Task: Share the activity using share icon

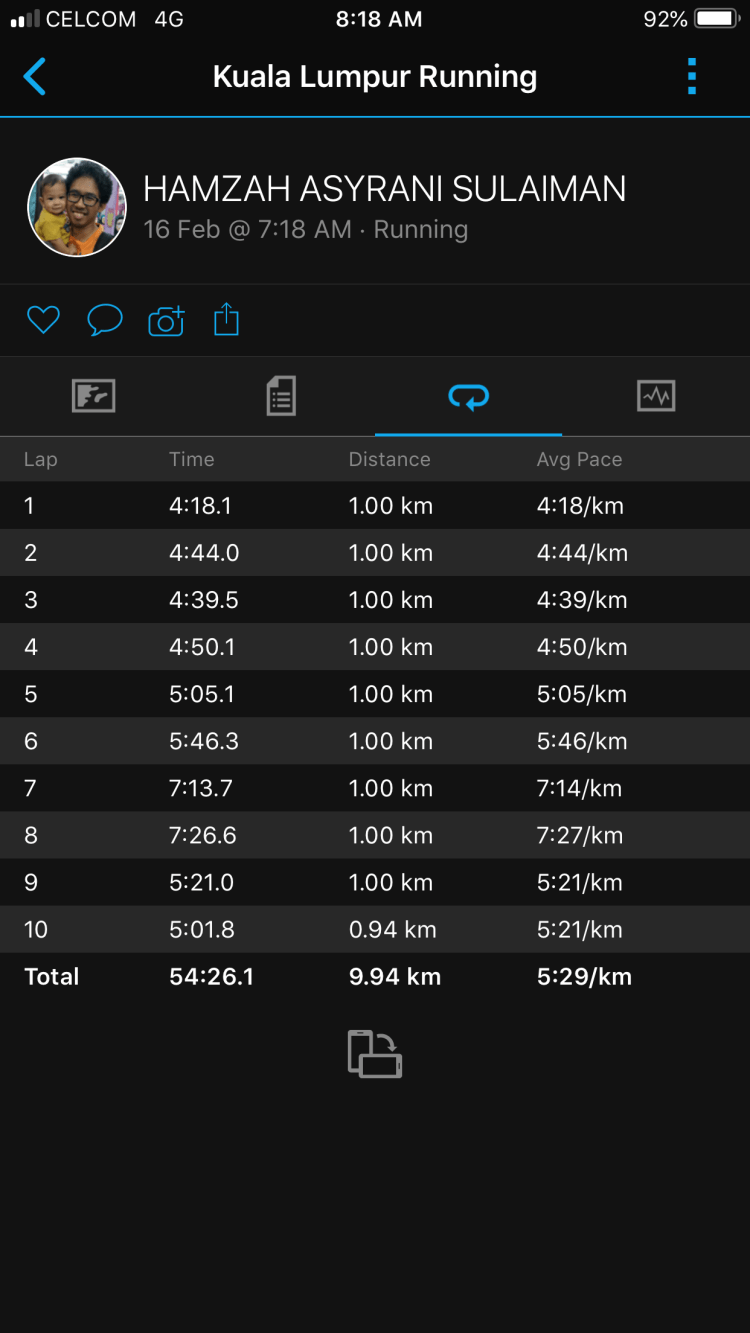Action: click(x=227, y=320)
